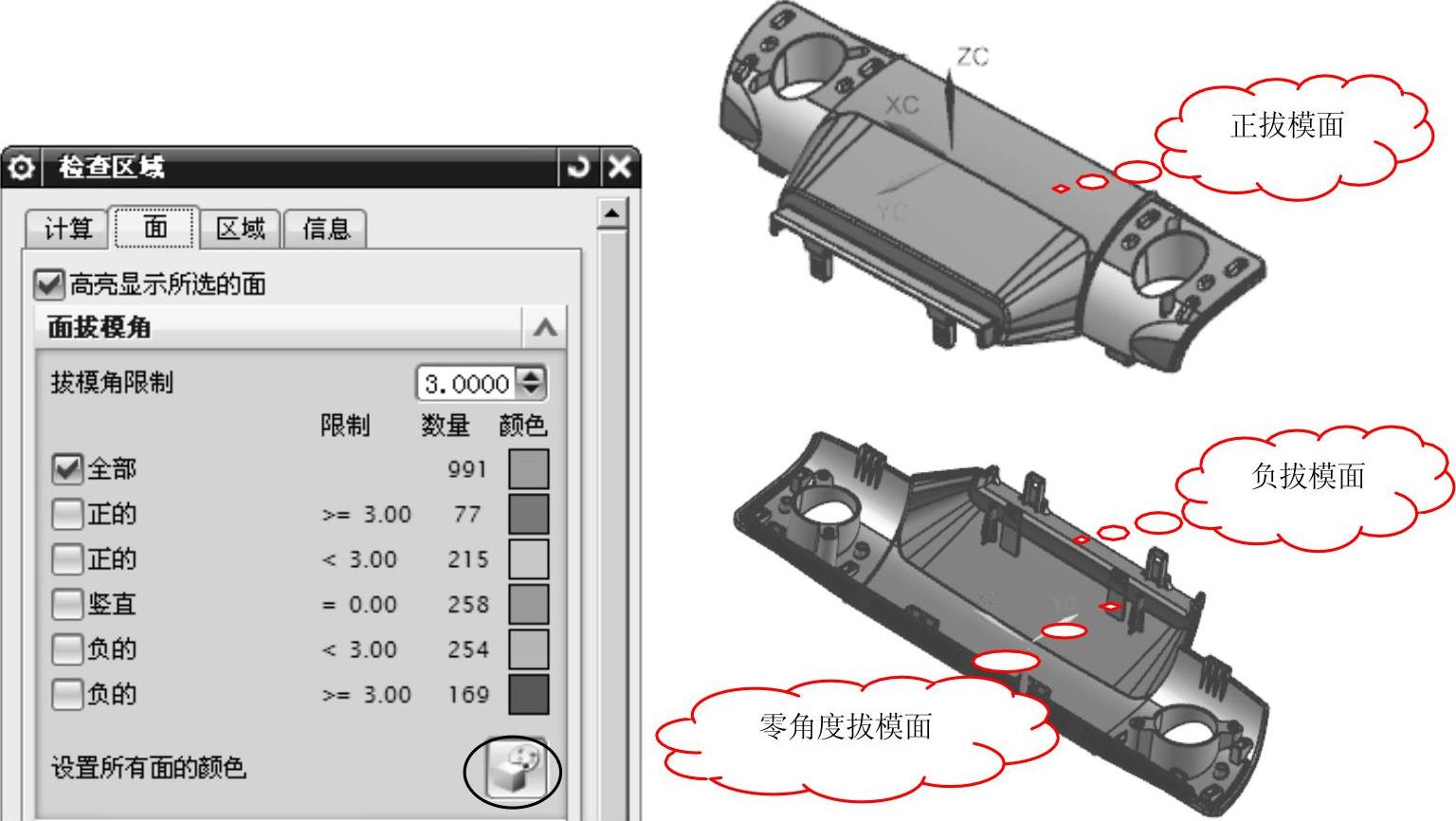The height and width of the screenshot is (821, 1456).
Task: Close the 检查区域 dialog
Action: point(619,168)
